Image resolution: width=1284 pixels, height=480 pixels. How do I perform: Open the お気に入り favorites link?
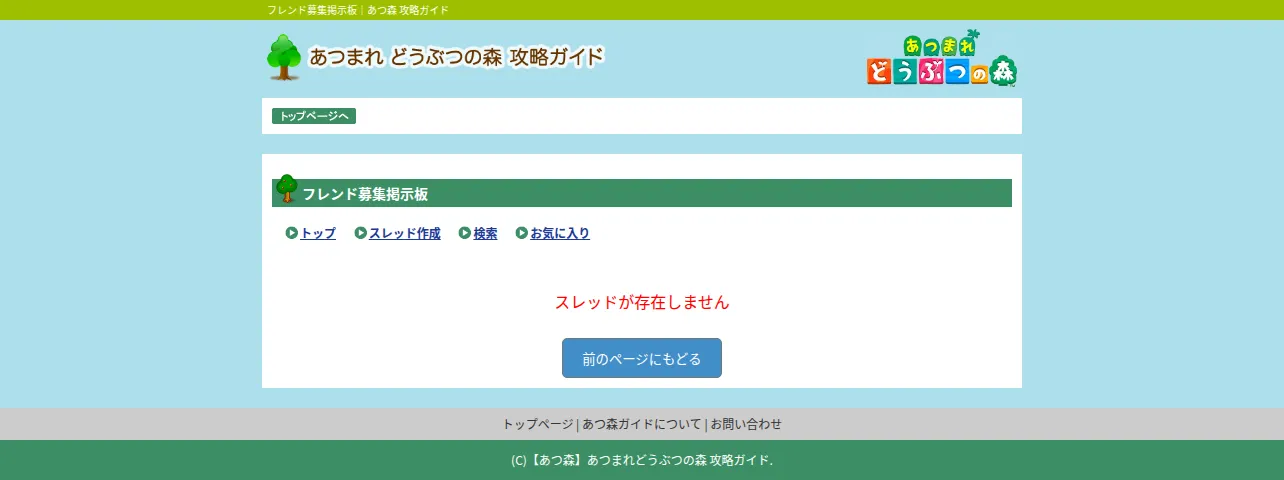click(x=560, y=233)
